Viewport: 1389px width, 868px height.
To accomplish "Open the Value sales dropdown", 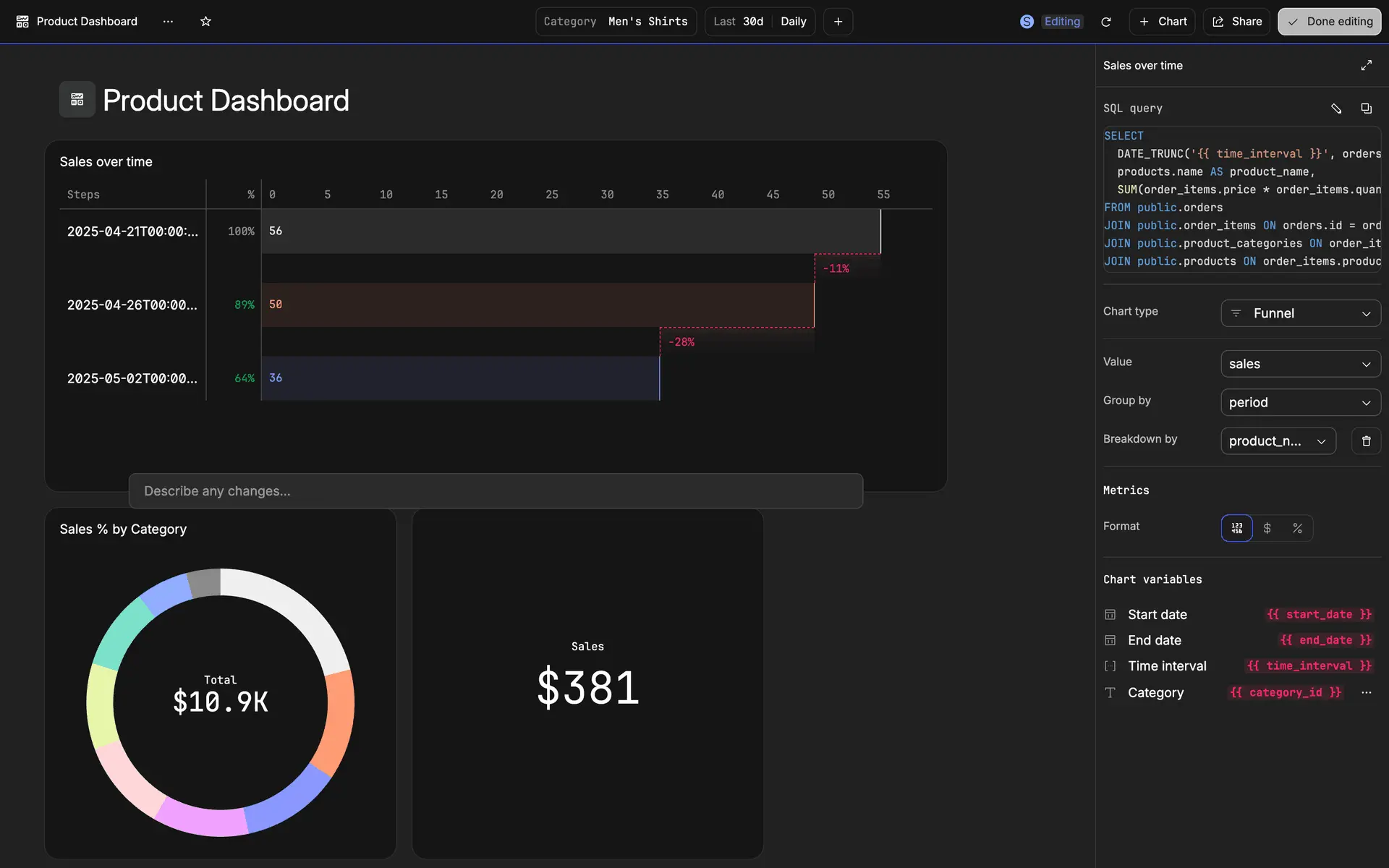I will point(1300,364).
